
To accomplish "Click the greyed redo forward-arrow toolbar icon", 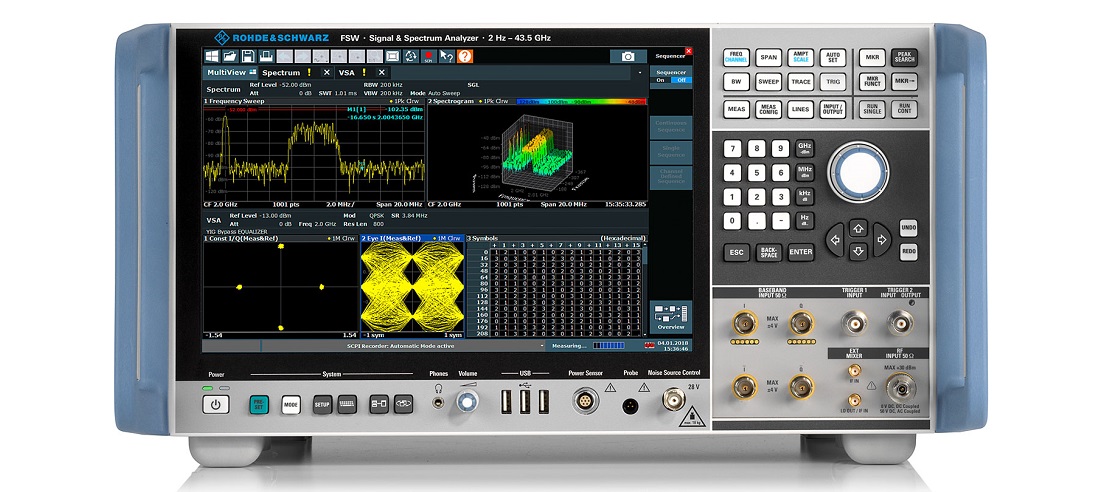I will tap(302, 56).
